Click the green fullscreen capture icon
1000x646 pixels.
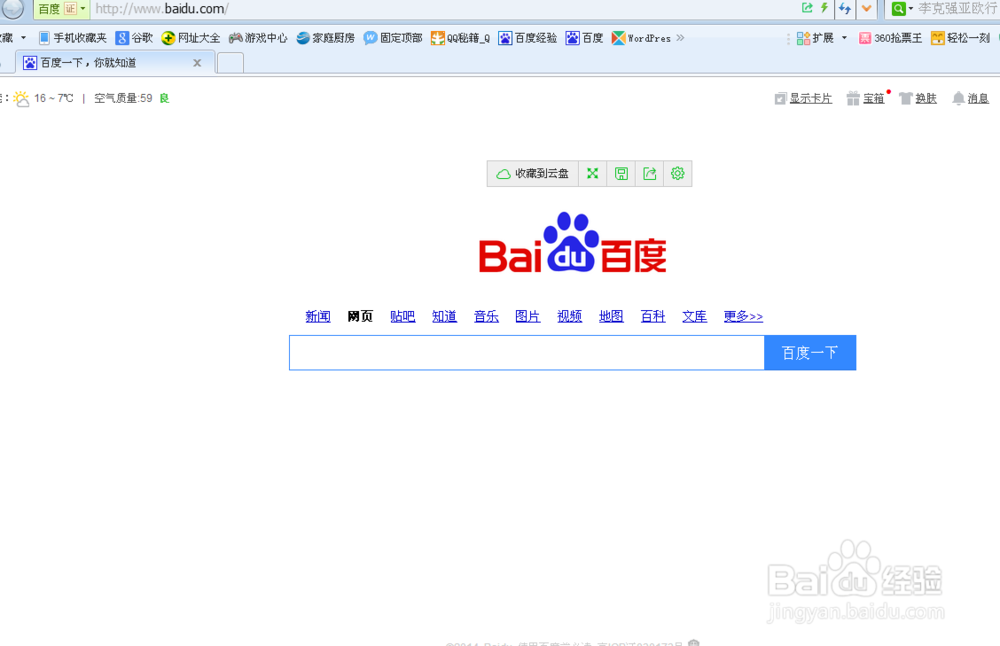592,173
